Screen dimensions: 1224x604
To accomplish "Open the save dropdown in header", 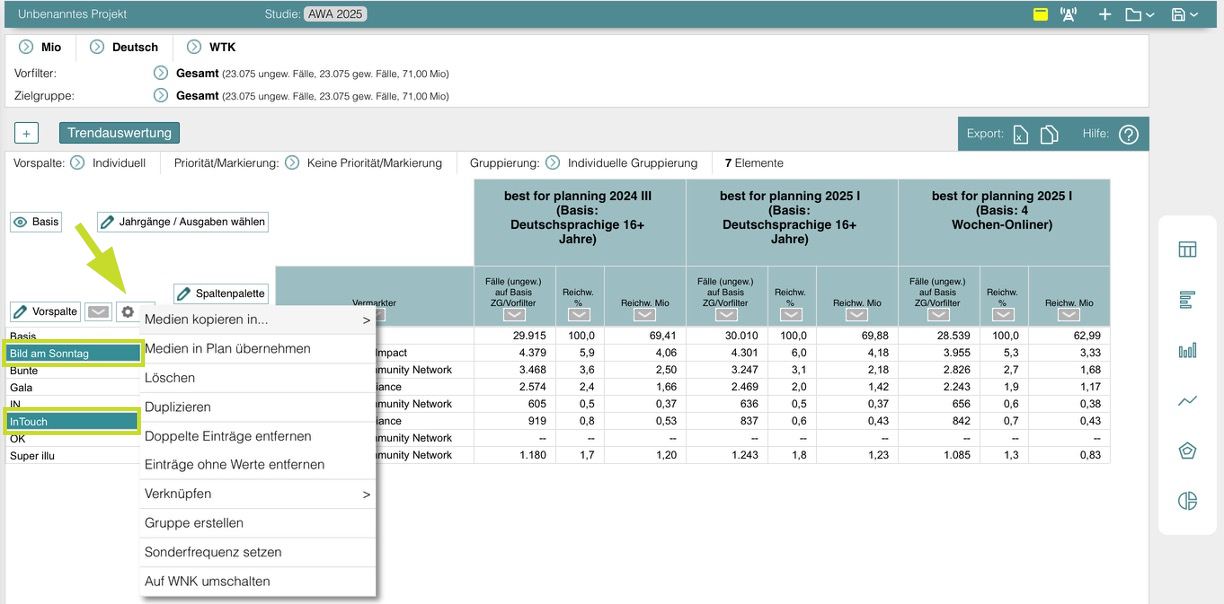I will click(x=1184, y=15).
